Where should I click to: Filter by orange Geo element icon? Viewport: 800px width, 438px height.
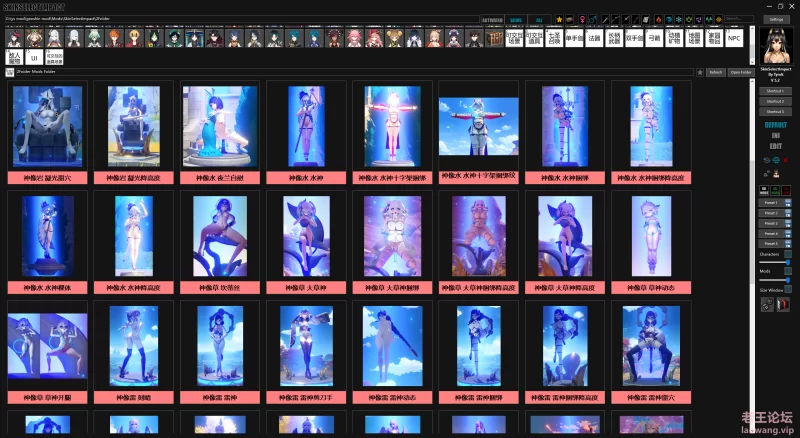(x=719, y=19)
